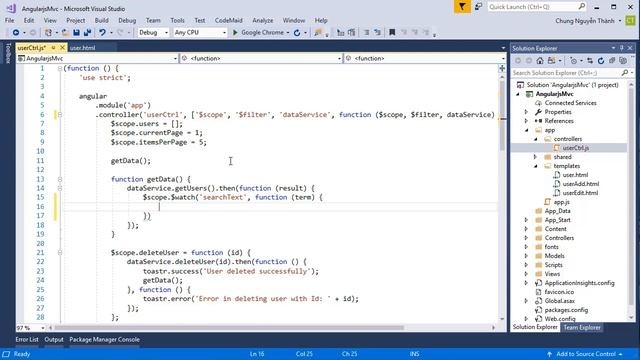Click Show All Files icon in Solution Explorer
Viewport: 640px width, 360px height.
pyautogui.click(x=623, y=61)
